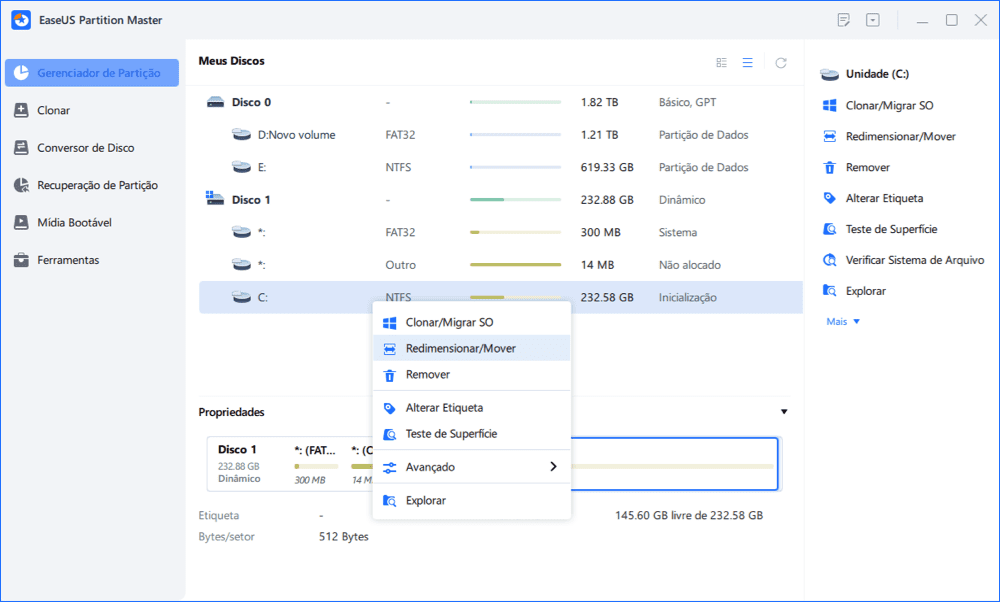Viewport: 1000px width, 602px height.
Task: Click the 1.21 TB size value
Action: 599,135
